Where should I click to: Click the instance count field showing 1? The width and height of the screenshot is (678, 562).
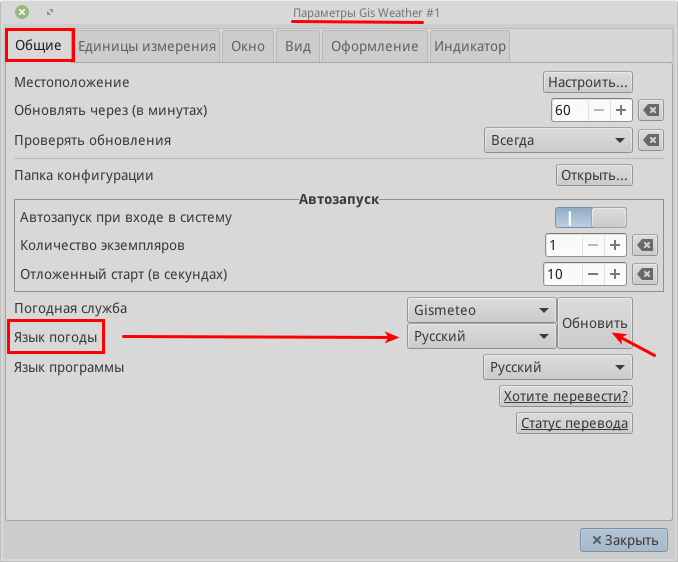pos(563,246)
